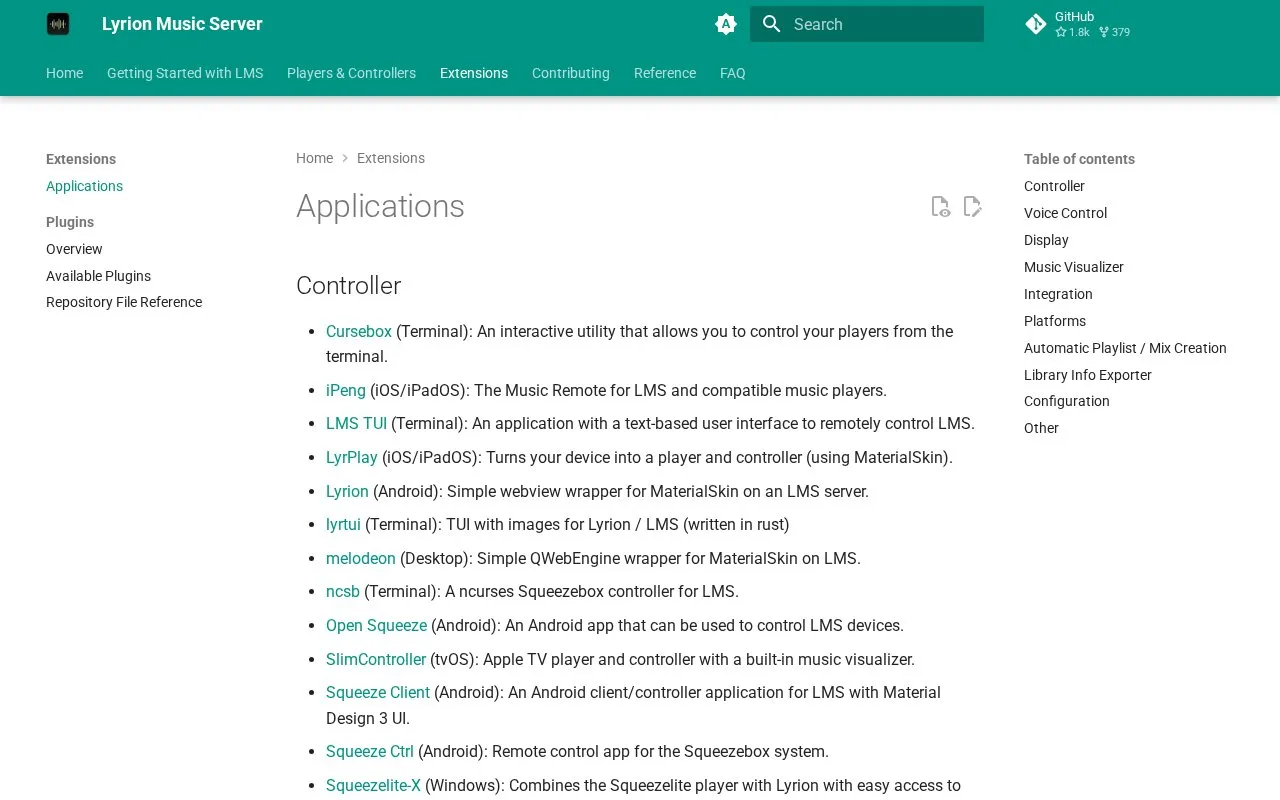Jump to Library Info Exporter section

coord(1088,375)
